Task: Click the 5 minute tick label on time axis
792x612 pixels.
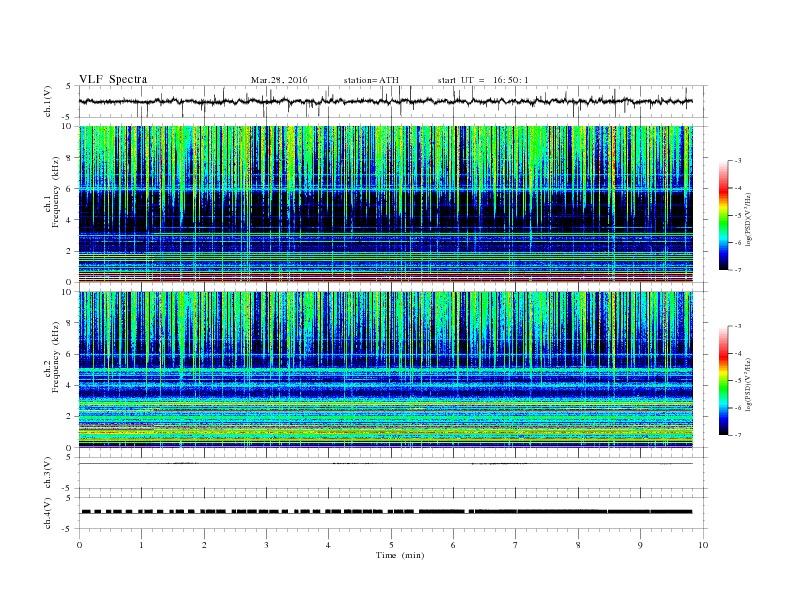Action: [391, 545]
